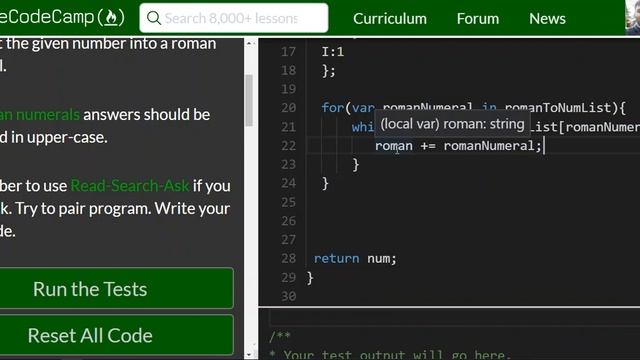Click line number 28 in editor

(288, 258)
